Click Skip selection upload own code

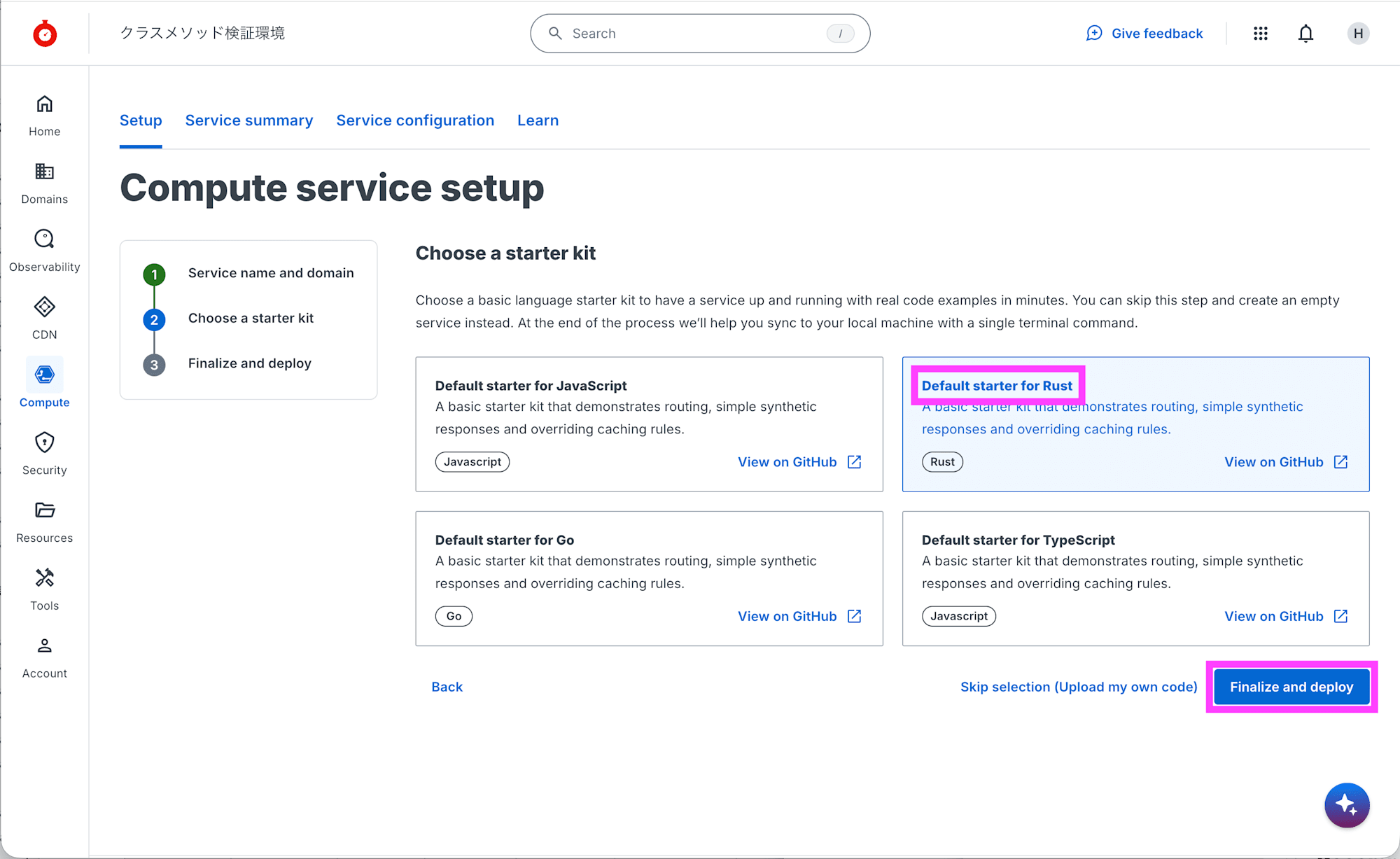point(1078,687)
